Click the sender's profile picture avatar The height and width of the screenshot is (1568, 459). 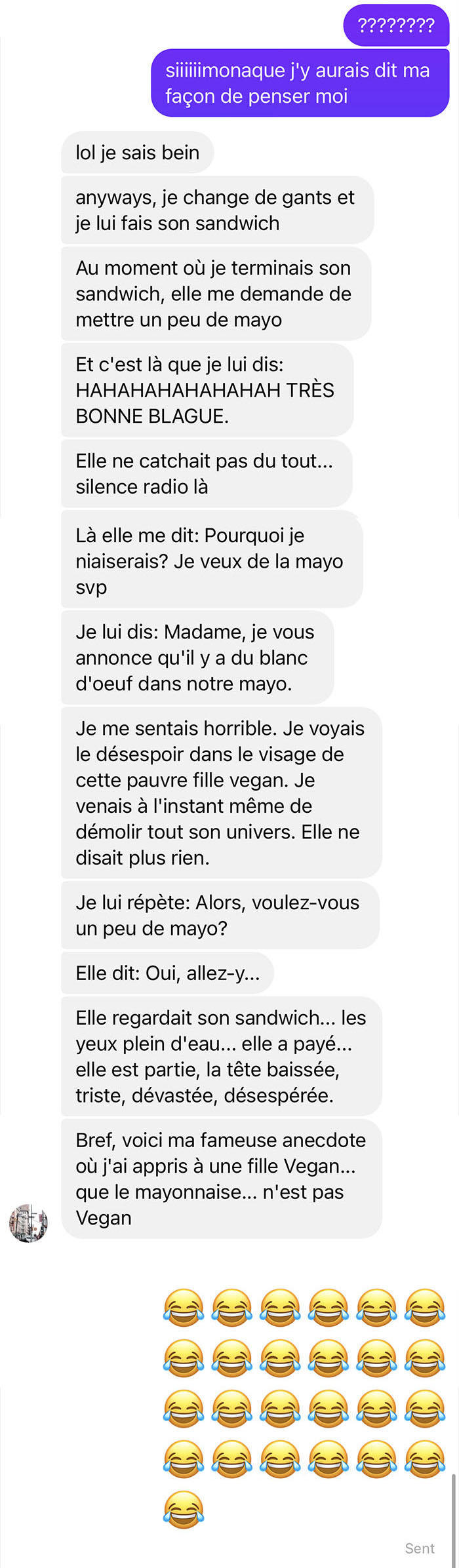point(28,1223)
